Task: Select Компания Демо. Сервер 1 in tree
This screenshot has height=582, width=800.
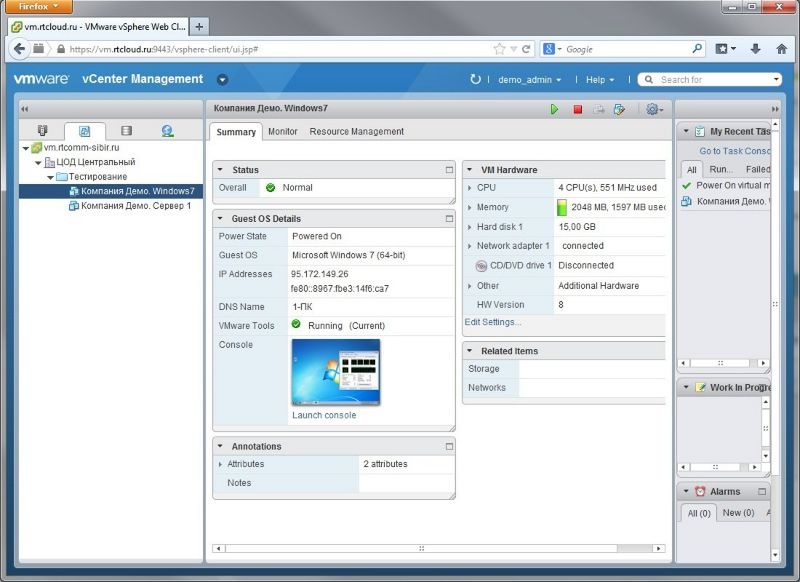Action: point(135,205)
